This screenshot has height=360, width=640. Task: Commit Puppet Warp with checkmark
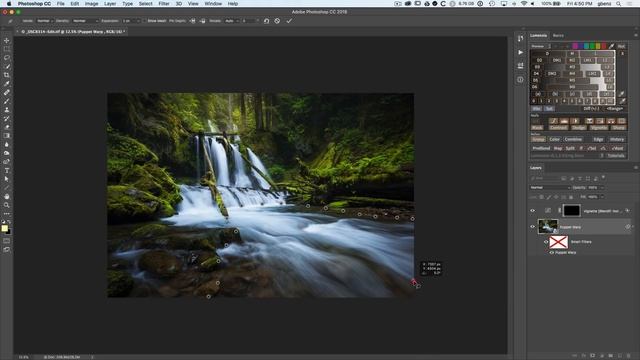point(289,20)
